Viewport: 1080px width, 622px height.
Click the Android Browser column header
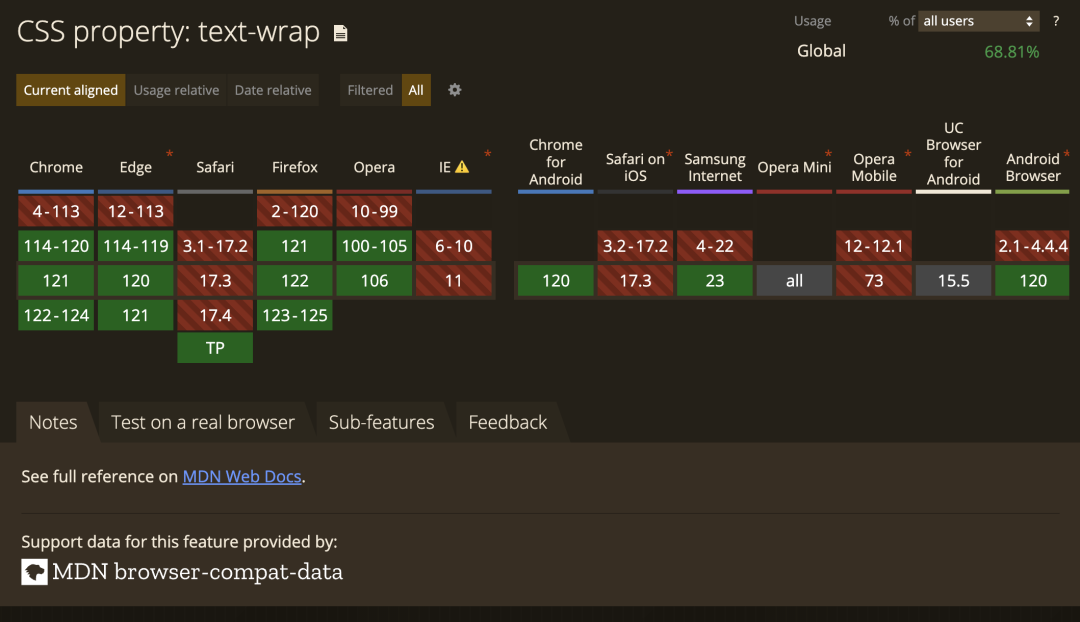point(1032,167)
